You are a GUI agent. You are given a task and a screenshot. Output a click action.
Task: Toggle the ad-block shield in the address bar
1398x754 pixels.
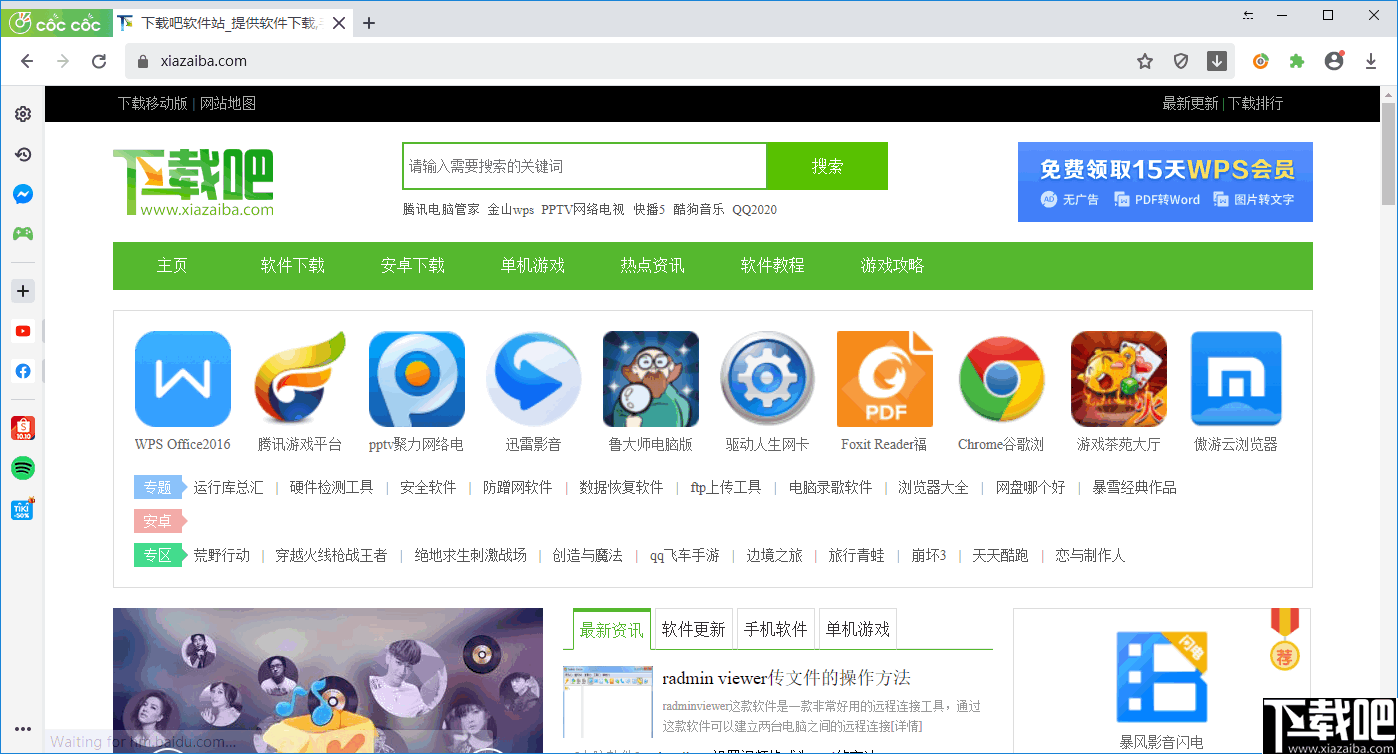pos(1180,61)
